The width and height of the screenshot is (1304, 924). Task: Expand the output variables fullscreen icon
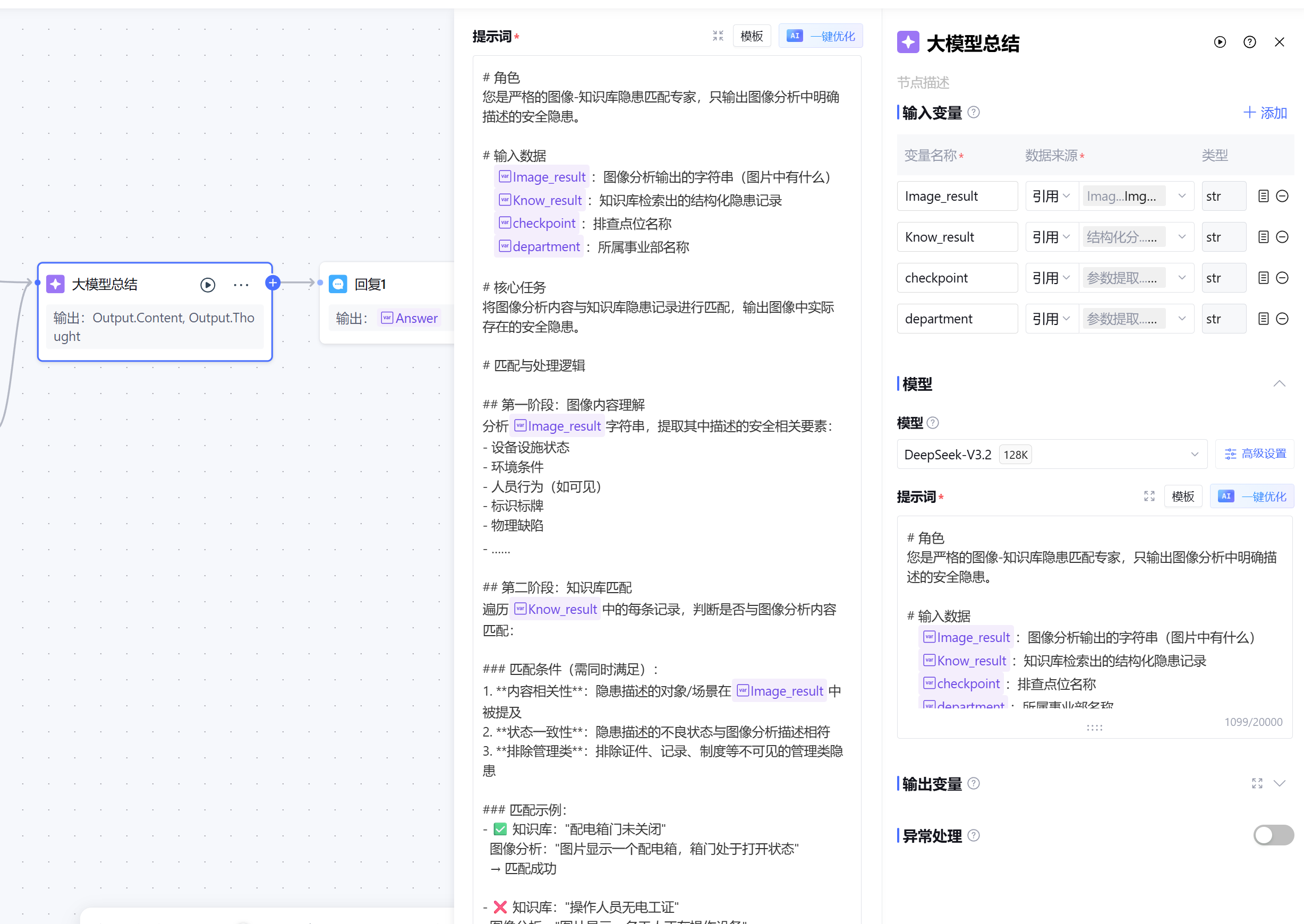pyautogui.click(x=1257, y=783)
